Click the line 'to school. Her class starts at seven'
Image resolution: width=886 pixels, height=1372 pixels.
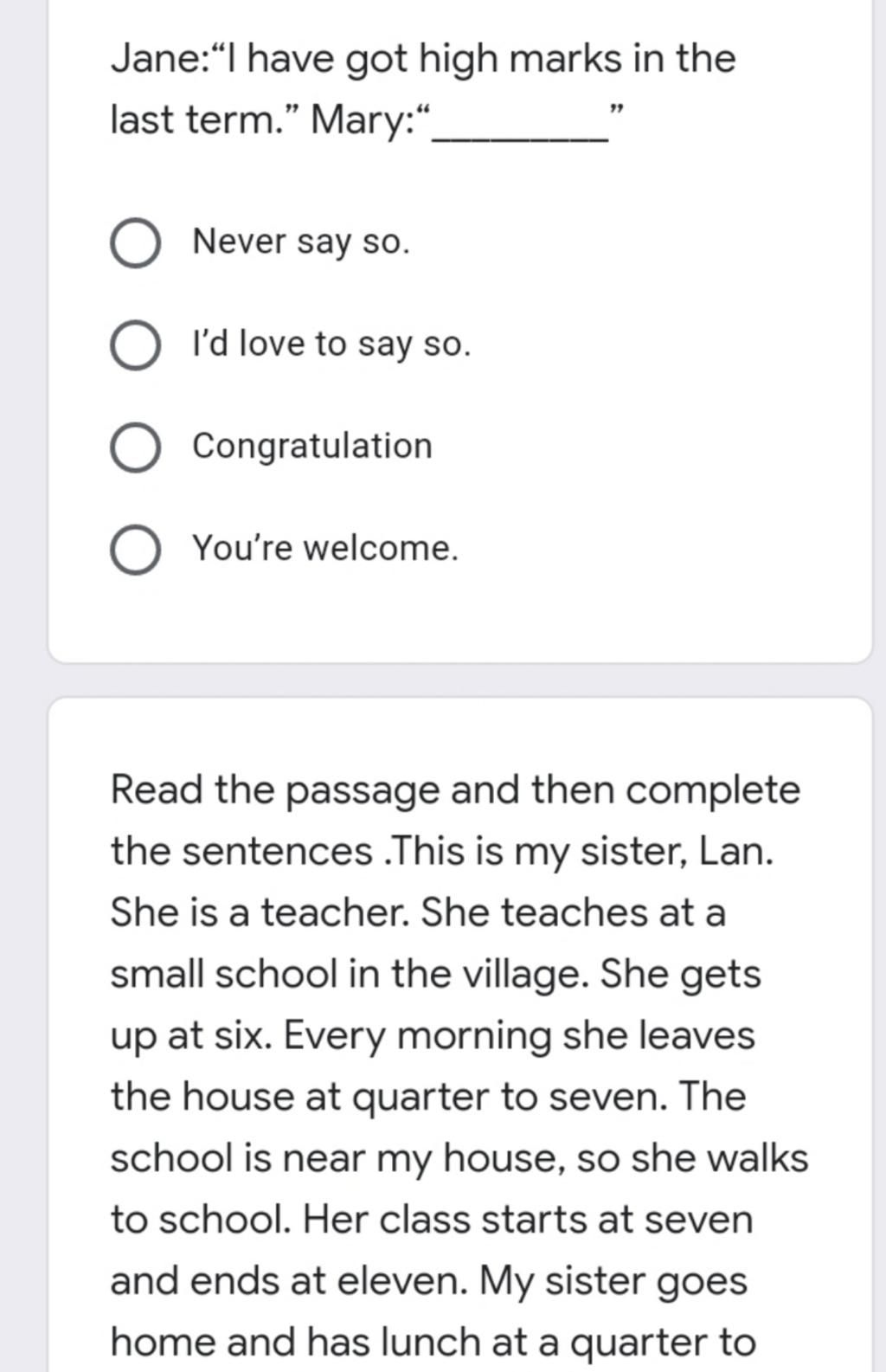432,1221
